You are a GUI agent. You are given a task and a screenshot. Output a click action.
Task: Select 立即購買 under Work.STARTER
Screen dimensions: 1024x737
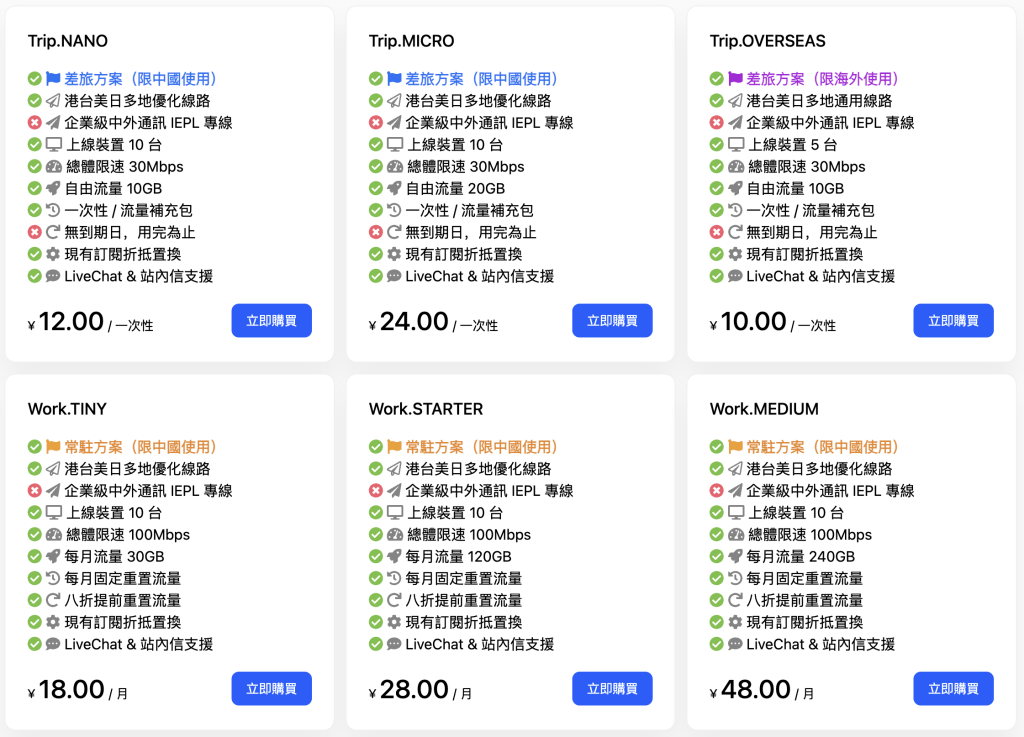tap(612, 689)
